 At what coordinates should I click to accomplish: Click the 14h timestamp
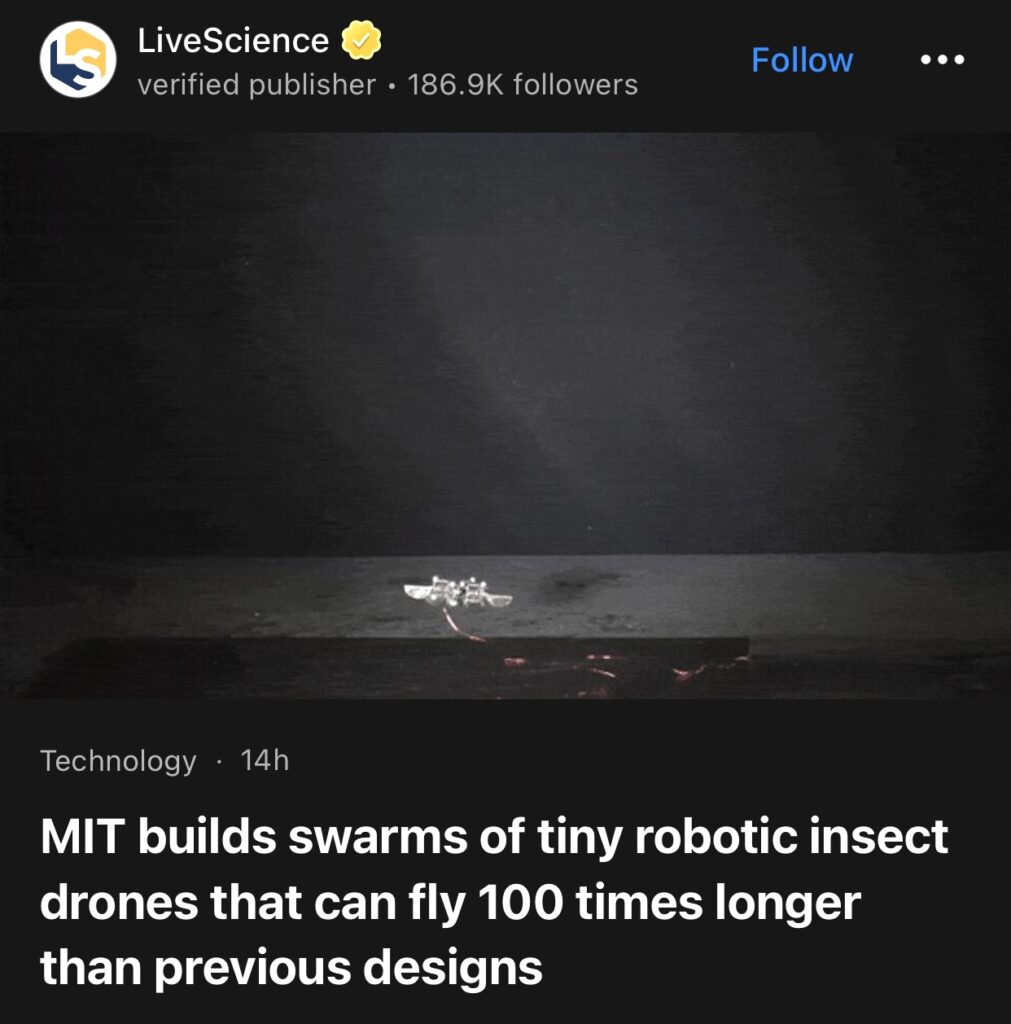tap(265, 760)
